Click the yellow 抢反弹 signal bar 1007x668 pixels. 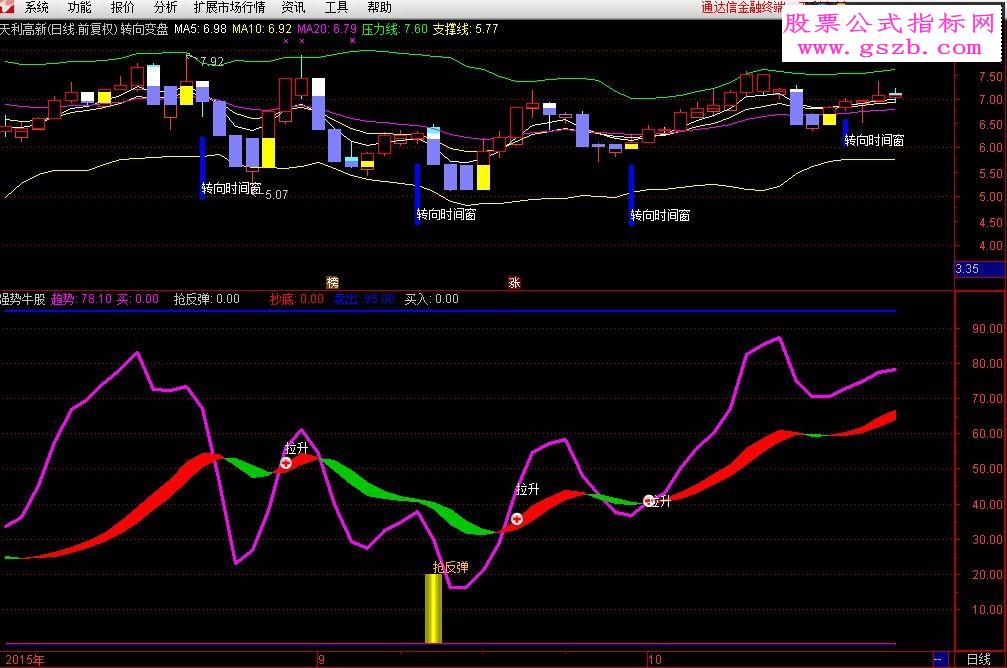(433, 608)
